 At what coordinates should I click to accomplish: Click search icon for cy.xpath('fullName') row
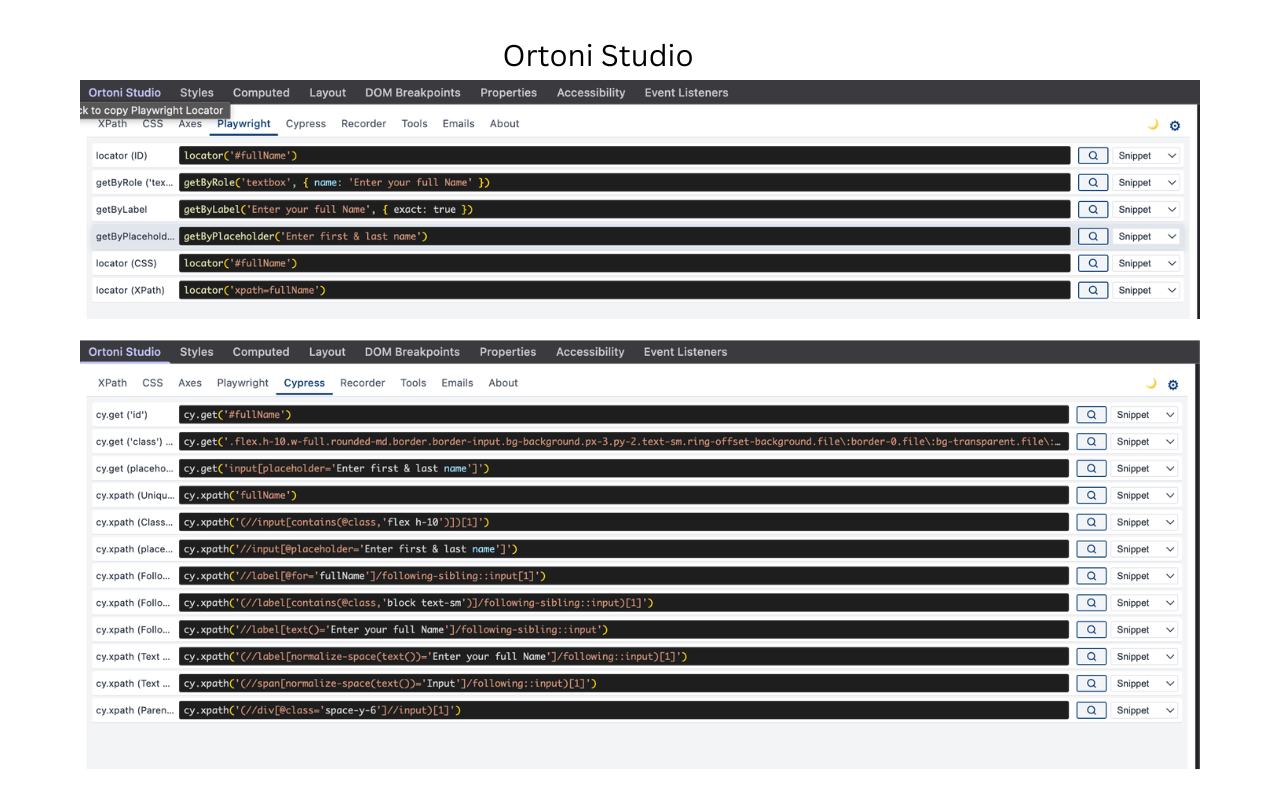tap(1091, 496)
